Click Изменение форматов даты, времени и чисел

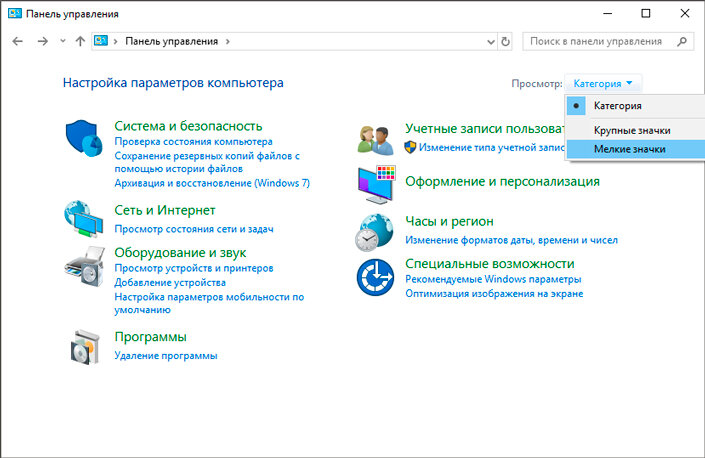511,240
